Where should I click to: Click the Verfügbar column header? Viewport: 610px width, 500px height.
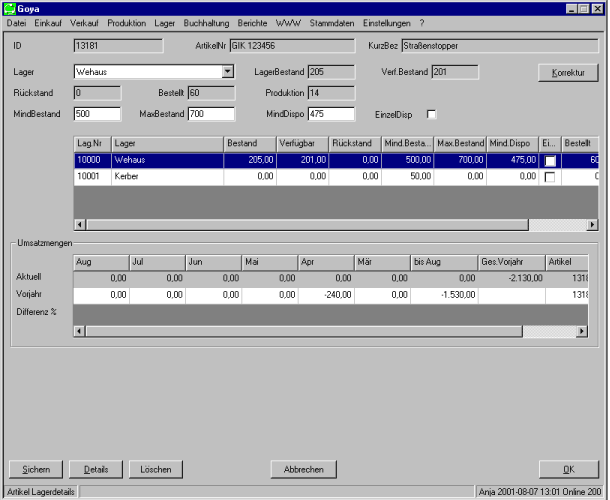(302, 144)
